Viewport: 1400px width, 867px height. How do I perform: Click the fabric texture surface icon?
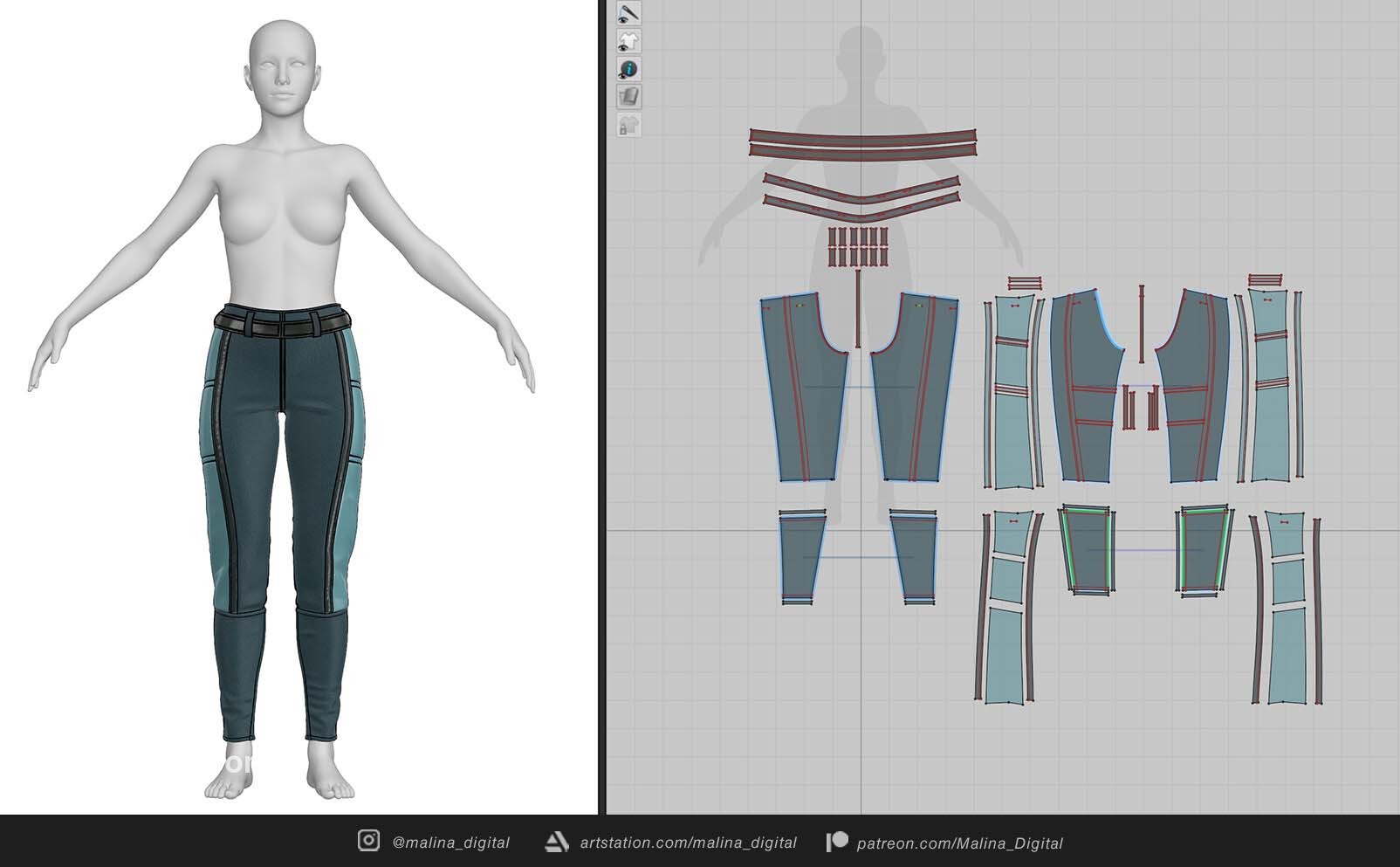click(x=628, y=97)
